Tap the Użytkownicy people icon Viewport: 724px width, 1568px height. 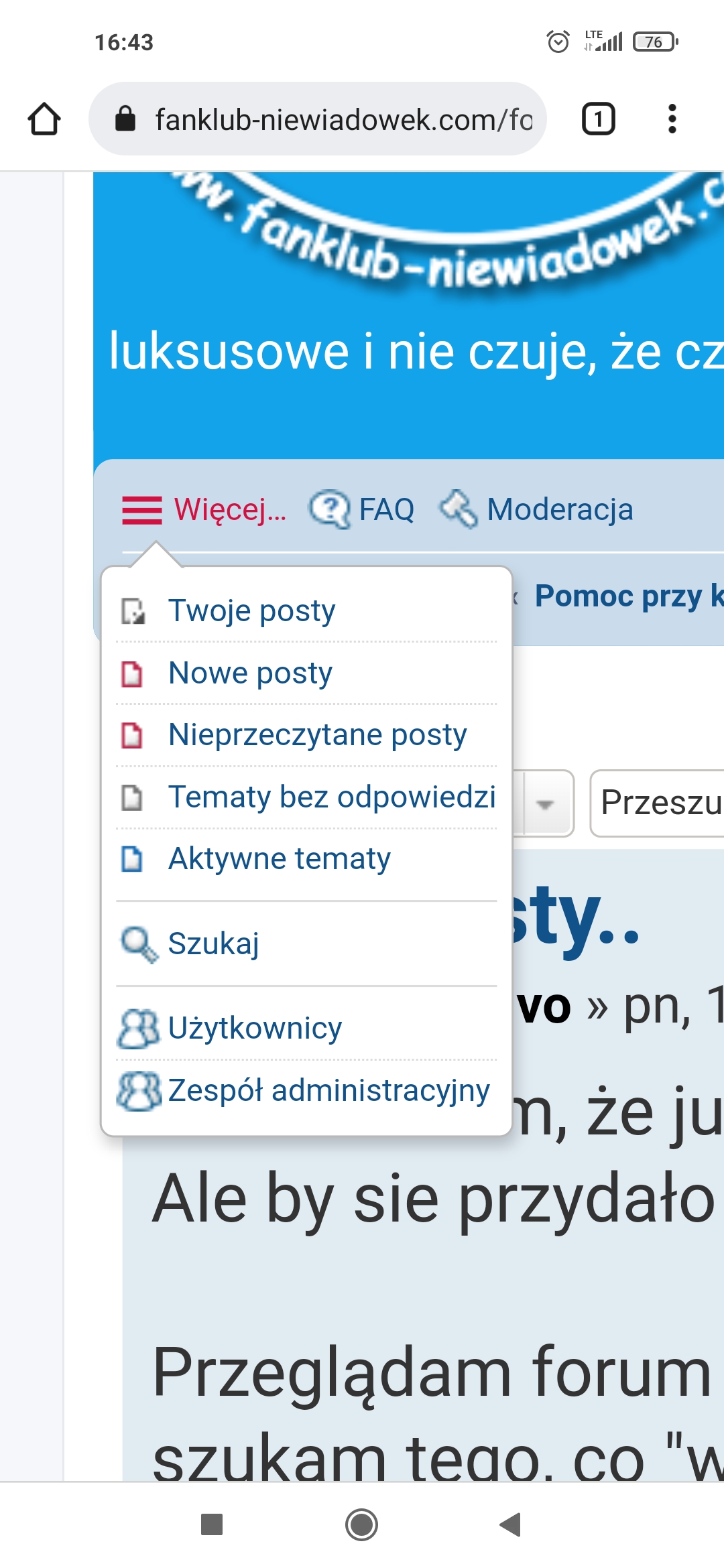click(139, 1028)
